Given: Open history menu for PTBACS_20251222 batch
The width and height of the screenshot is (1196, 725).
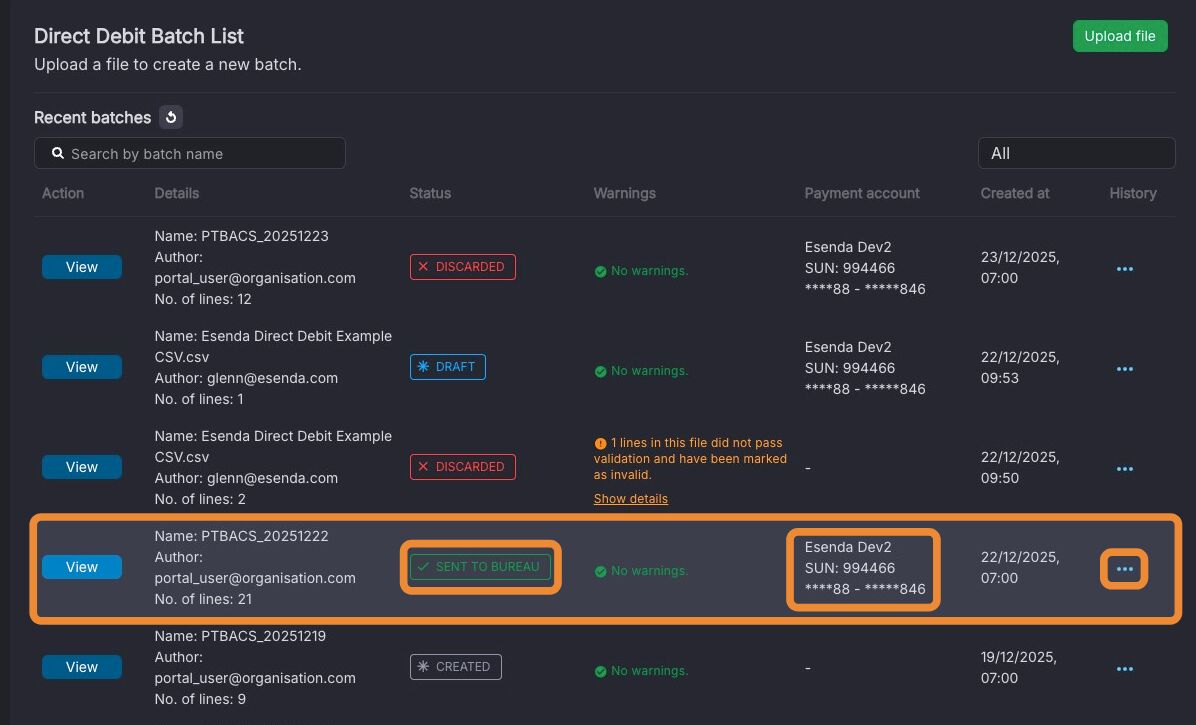Looking at the screenshot, I should 1124,569.
